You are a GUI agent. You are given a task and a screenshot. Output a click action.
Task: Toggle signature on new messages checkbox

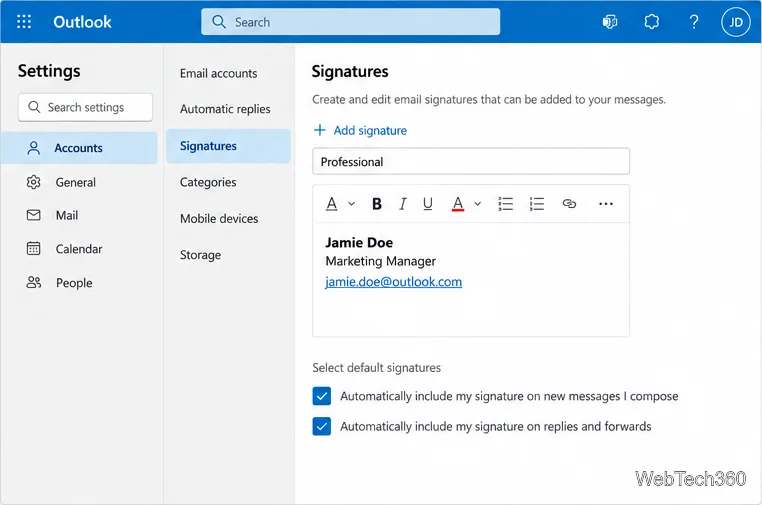(322, 396)
